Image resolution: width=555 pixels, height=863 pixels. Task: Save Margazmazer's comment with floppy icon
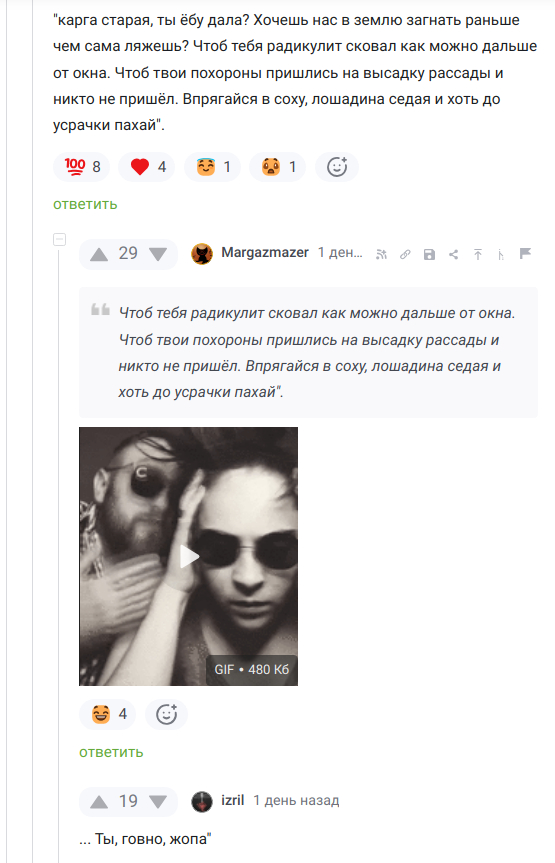429,254
